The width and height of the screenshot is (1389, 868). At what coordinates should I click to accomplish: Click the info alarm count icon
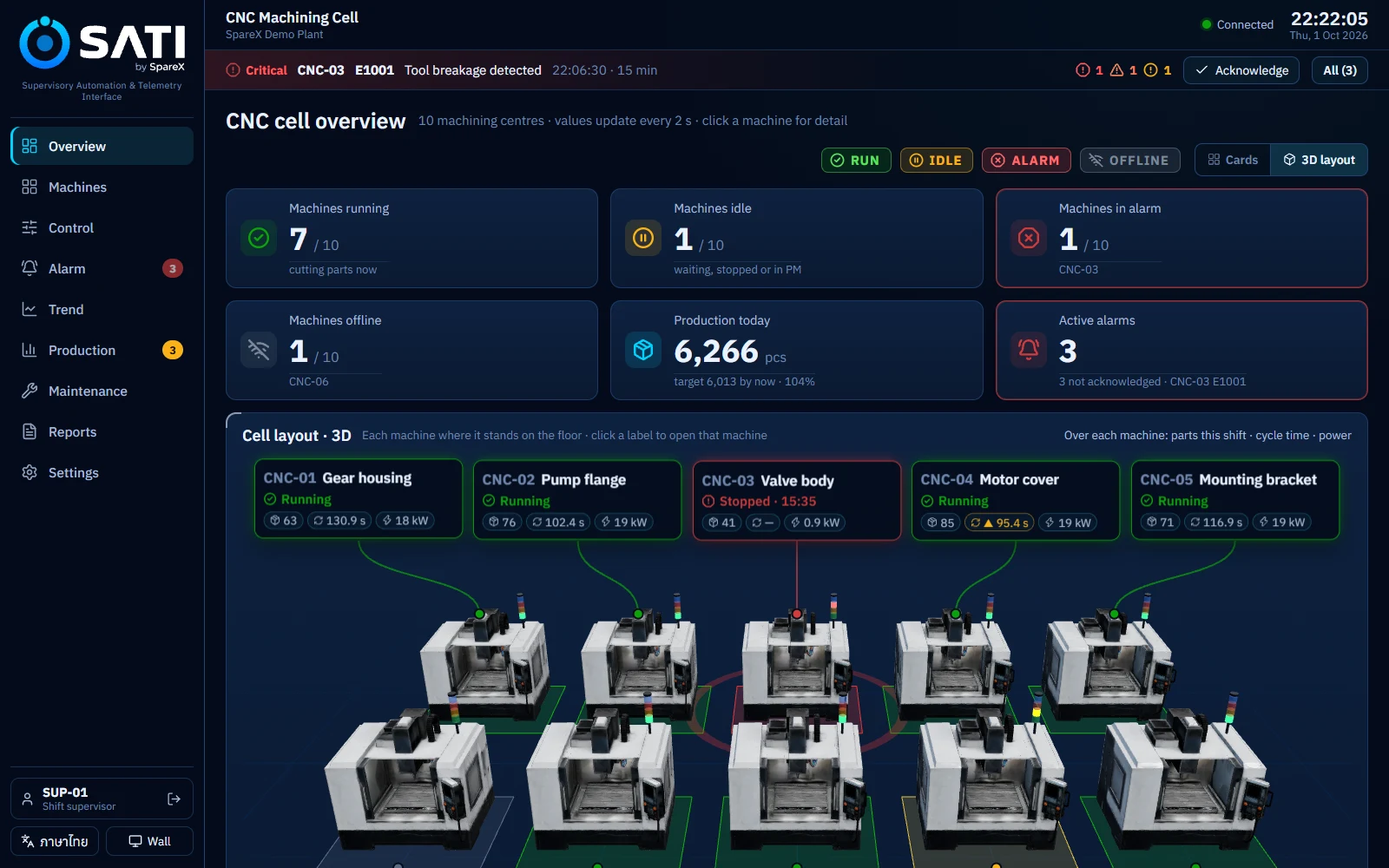(x=1151, y=70)
